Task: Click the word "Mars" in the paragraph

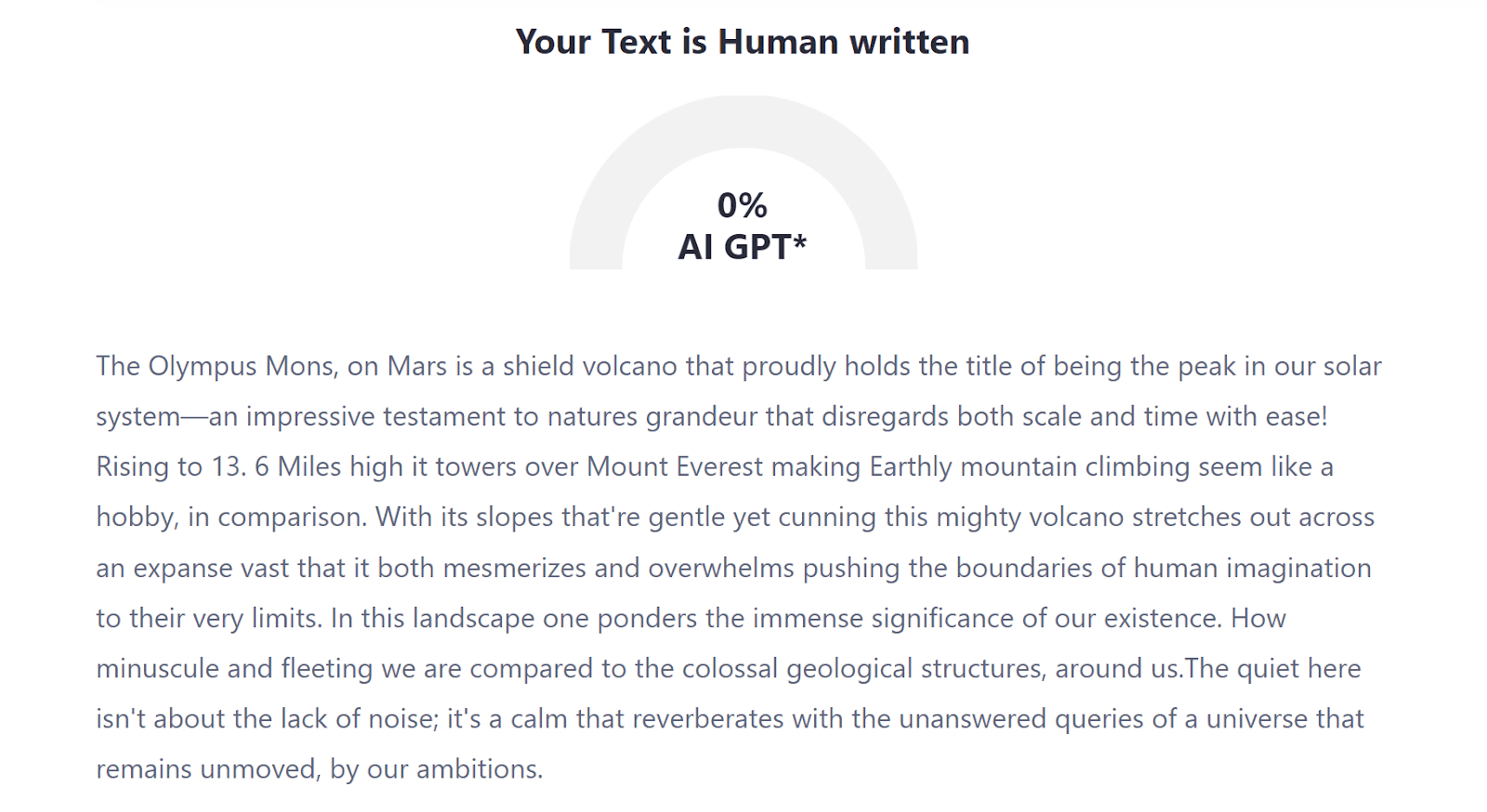Action: pos(417,366)
